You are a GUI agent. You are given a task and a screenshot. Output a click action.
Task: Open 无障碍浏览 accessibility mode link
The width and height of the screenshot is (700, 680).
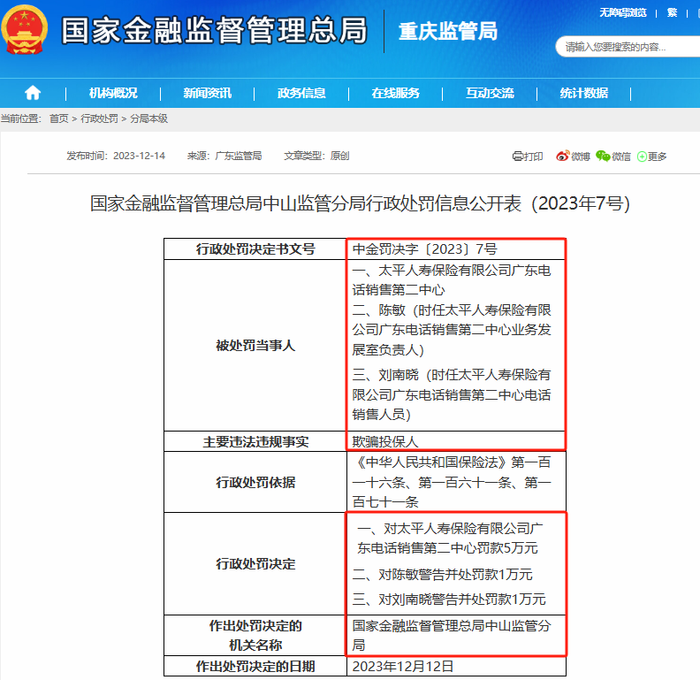click(623, 13)
